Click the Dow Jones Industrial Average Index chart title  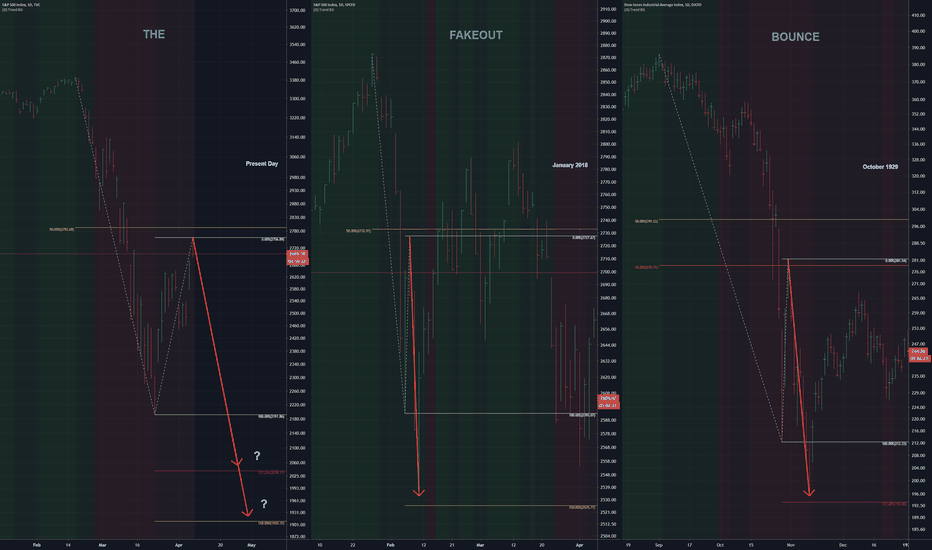[663, 5]
